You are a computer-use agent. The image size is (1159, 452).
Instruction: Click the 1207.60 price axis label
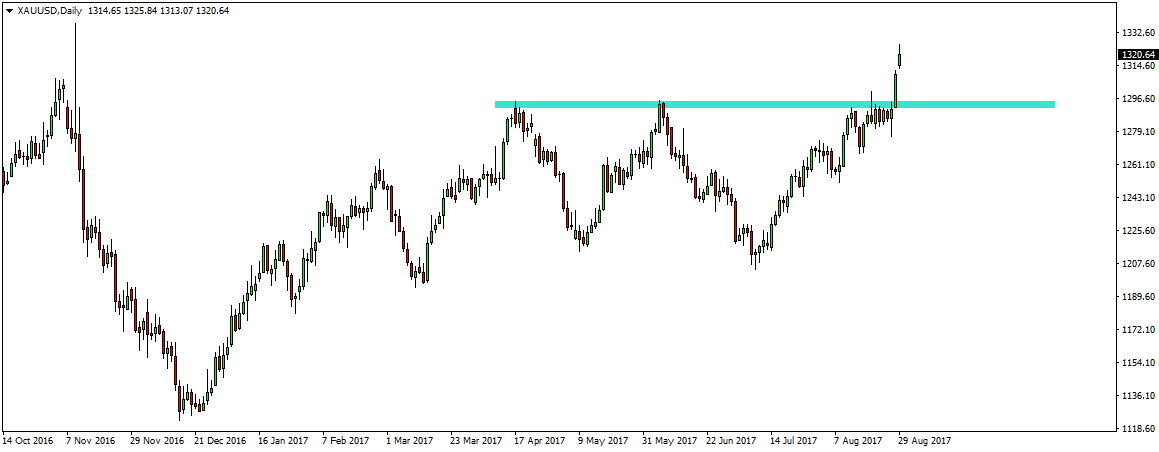pos(1138,264)
